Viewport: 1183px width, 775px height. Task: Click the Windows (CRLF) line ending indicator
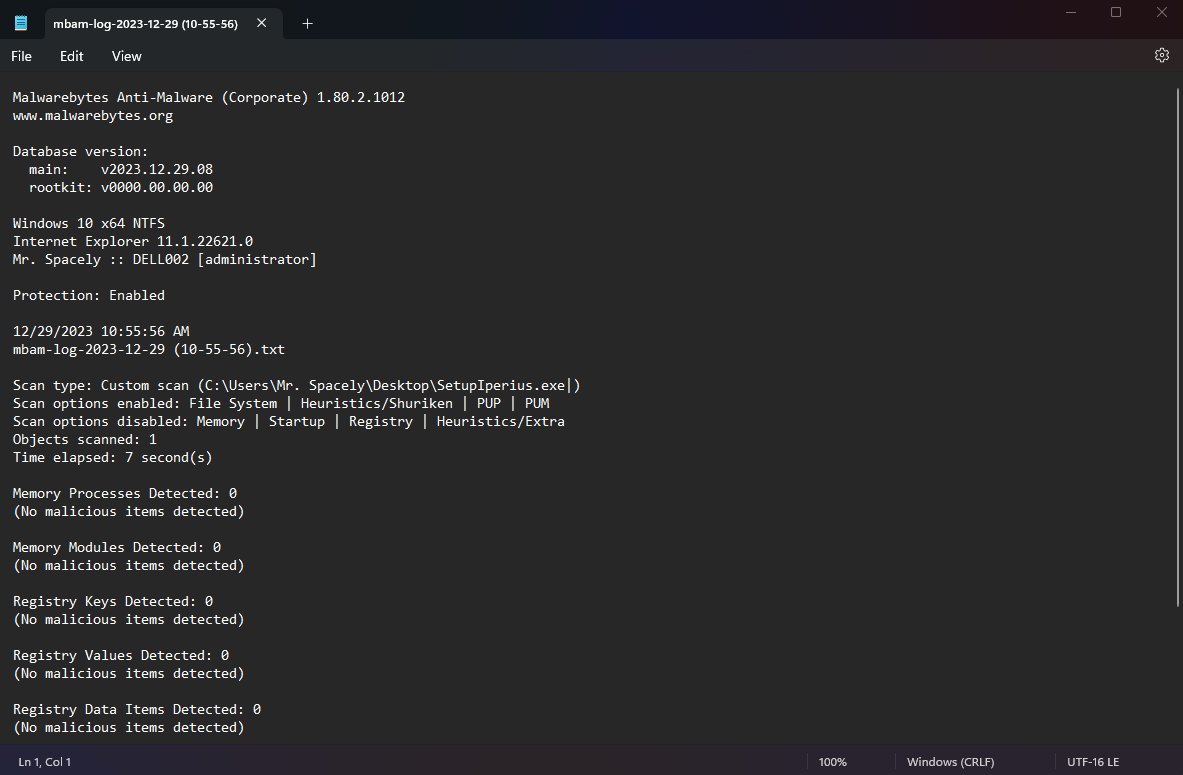tap(950, 762)
